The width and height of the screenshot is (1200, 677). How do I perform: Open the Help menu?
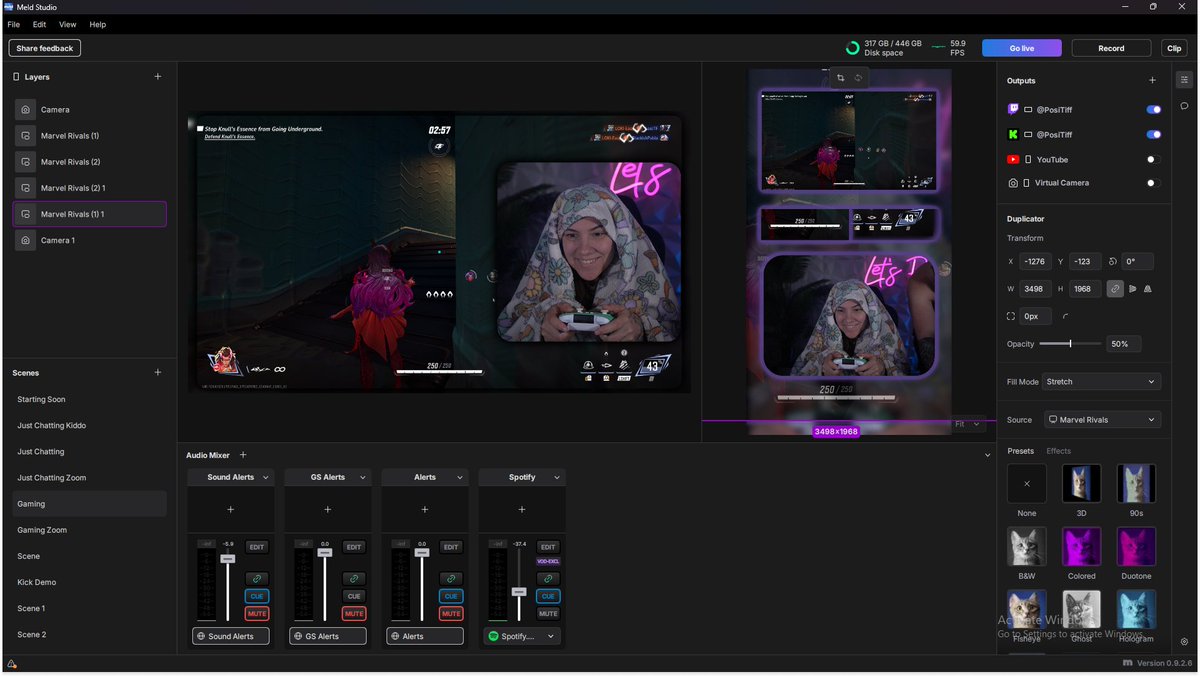[x=97, y=24]
